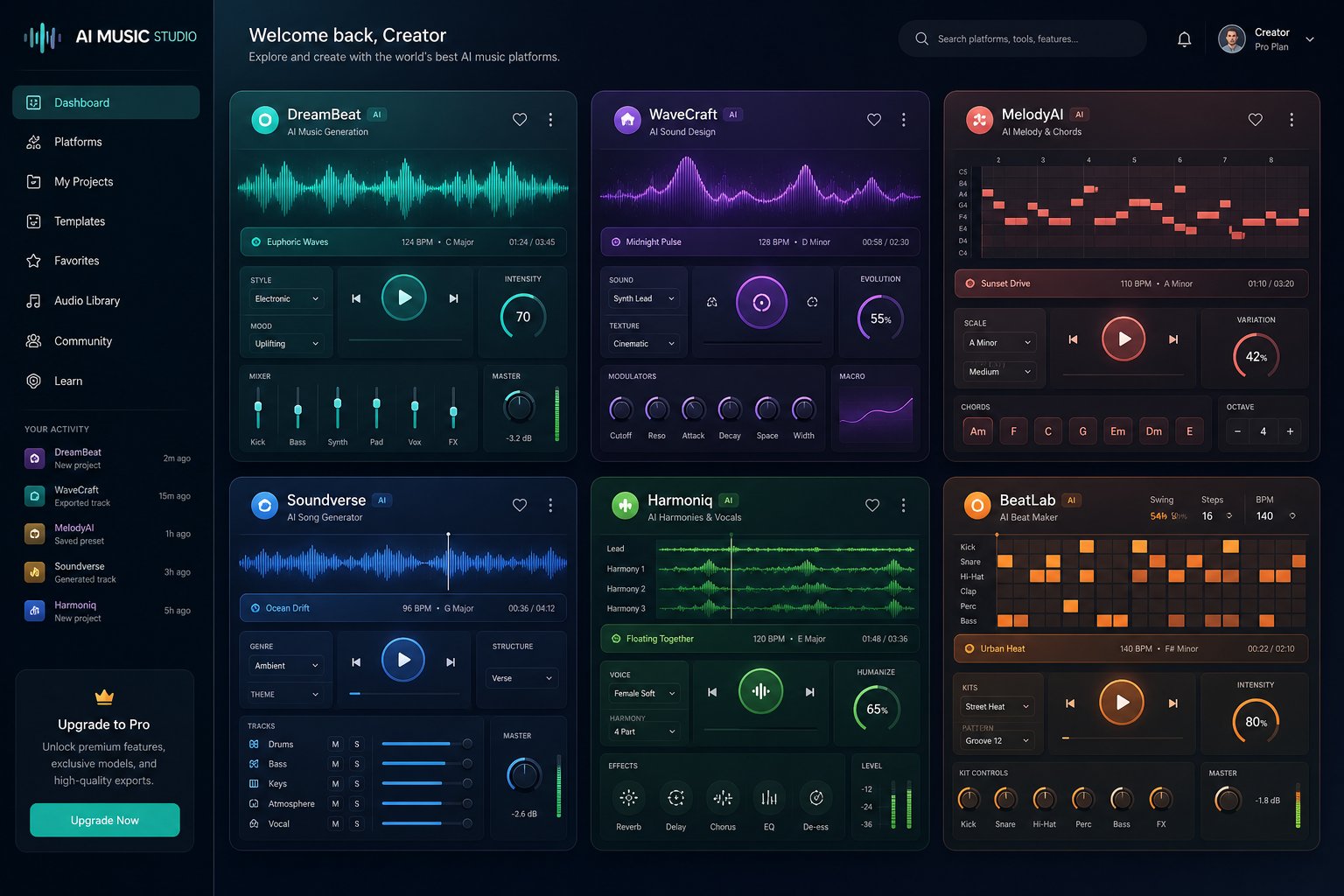
Task: Favorite the DreamBeat card with heart icon
Action: (520, 120)
